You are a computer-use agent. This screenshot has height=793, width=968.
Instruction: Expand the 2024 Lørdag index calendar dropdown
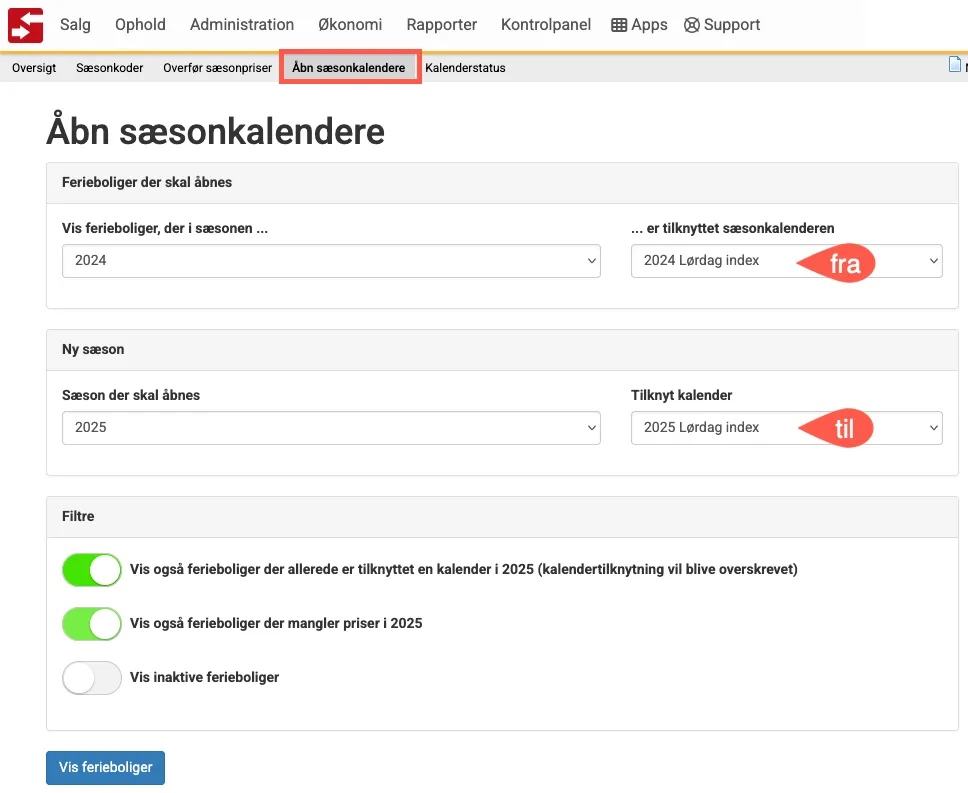[786, 261]
